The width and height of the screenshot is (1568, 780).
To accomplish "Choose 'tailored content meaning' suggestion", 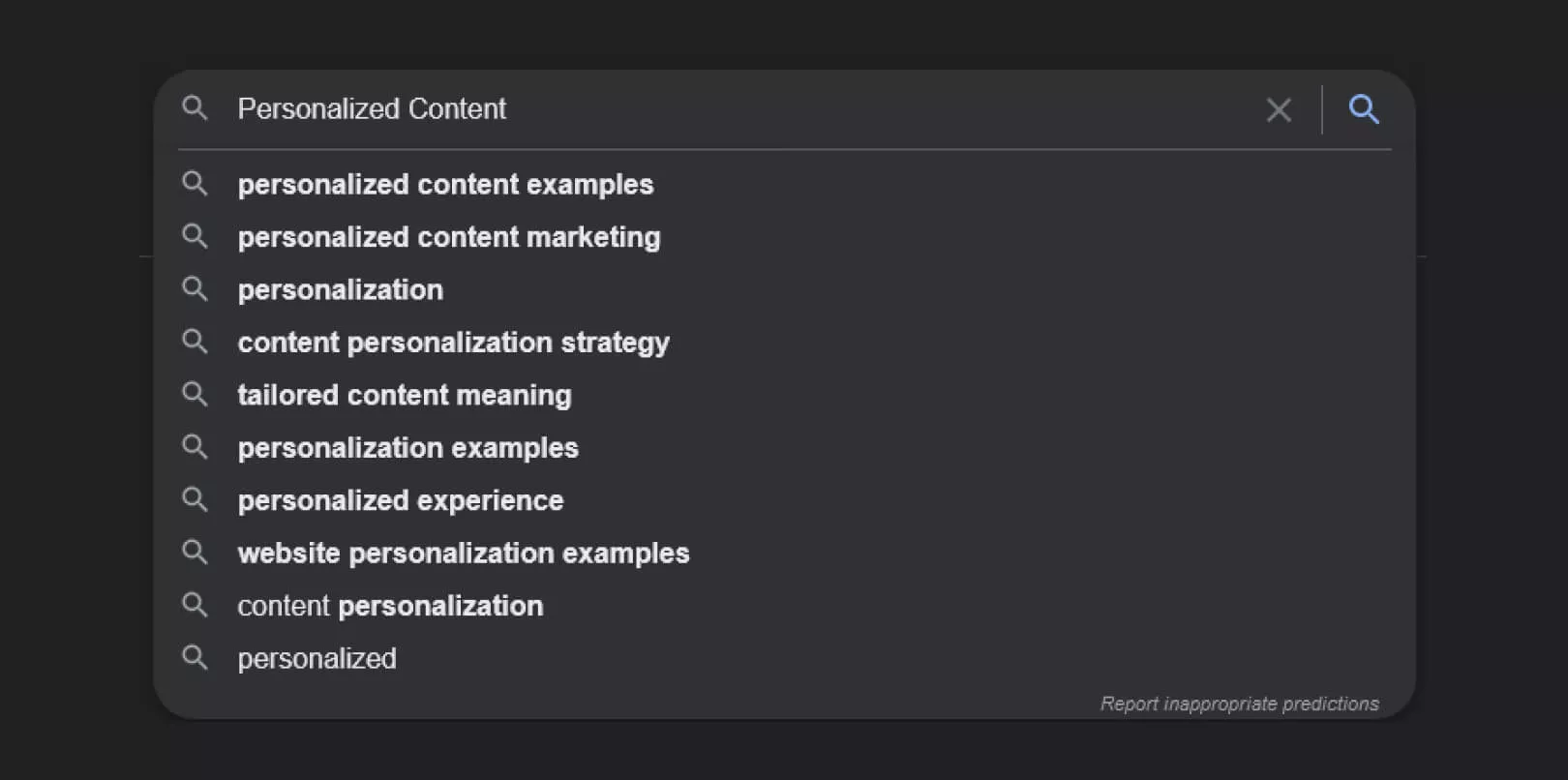I will point(405,395).
